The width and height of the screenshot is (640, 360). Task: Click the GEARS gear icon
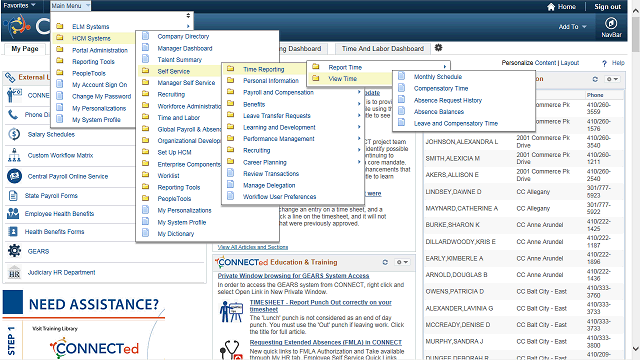[x=14, y=251]
